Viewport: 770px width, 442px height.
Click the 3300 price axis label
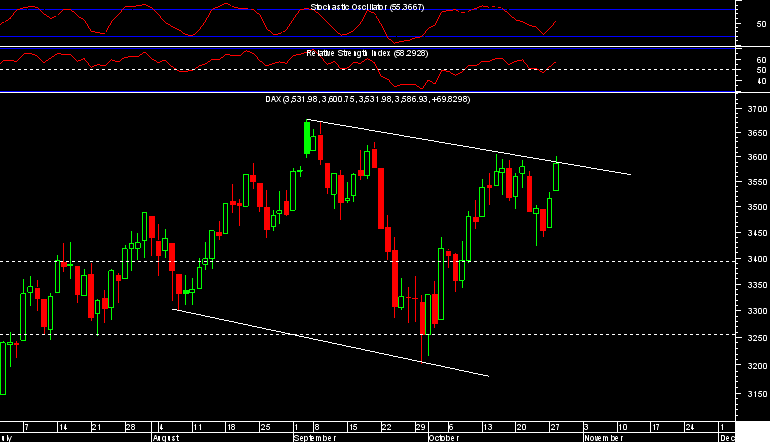(757, 311)
